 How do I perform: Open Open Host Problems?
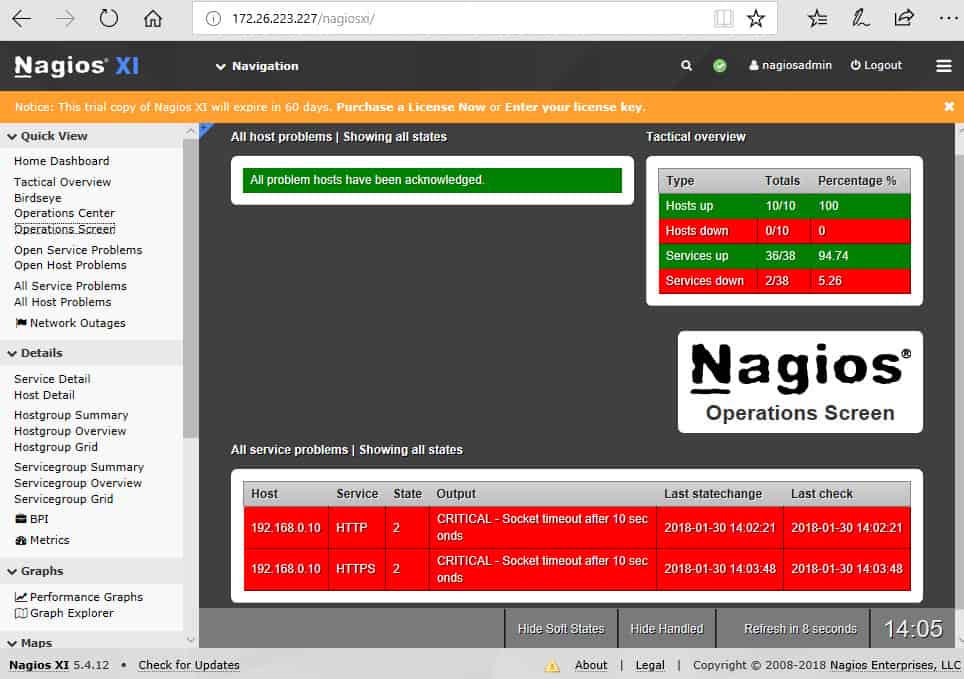70,265
